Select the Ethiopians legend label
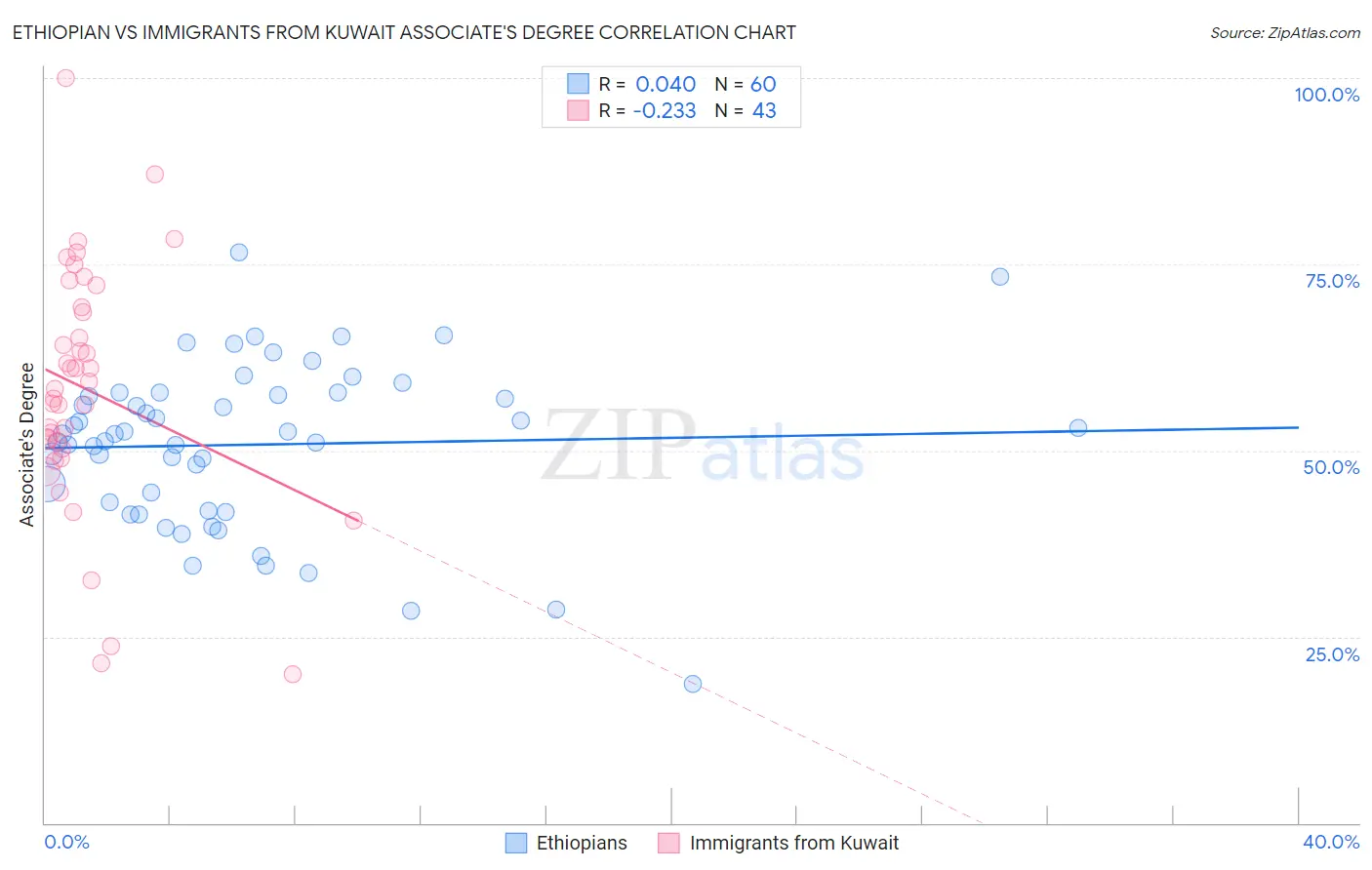The width and height of the screenshot is (1372, 870). click(x=582, y=843)
